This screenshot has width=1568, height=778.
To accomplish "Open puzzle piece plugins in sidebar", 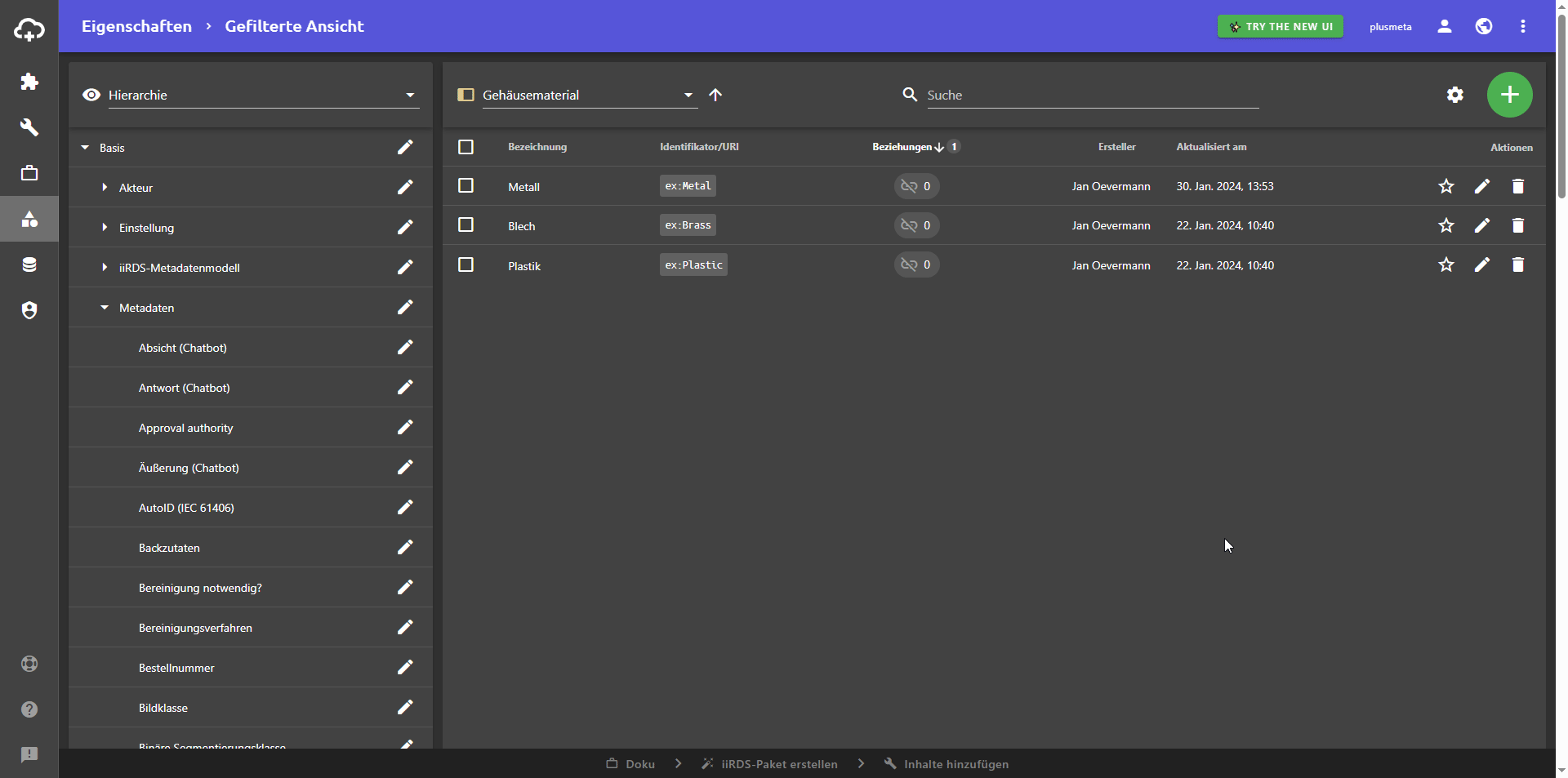I will coord(29,82).
